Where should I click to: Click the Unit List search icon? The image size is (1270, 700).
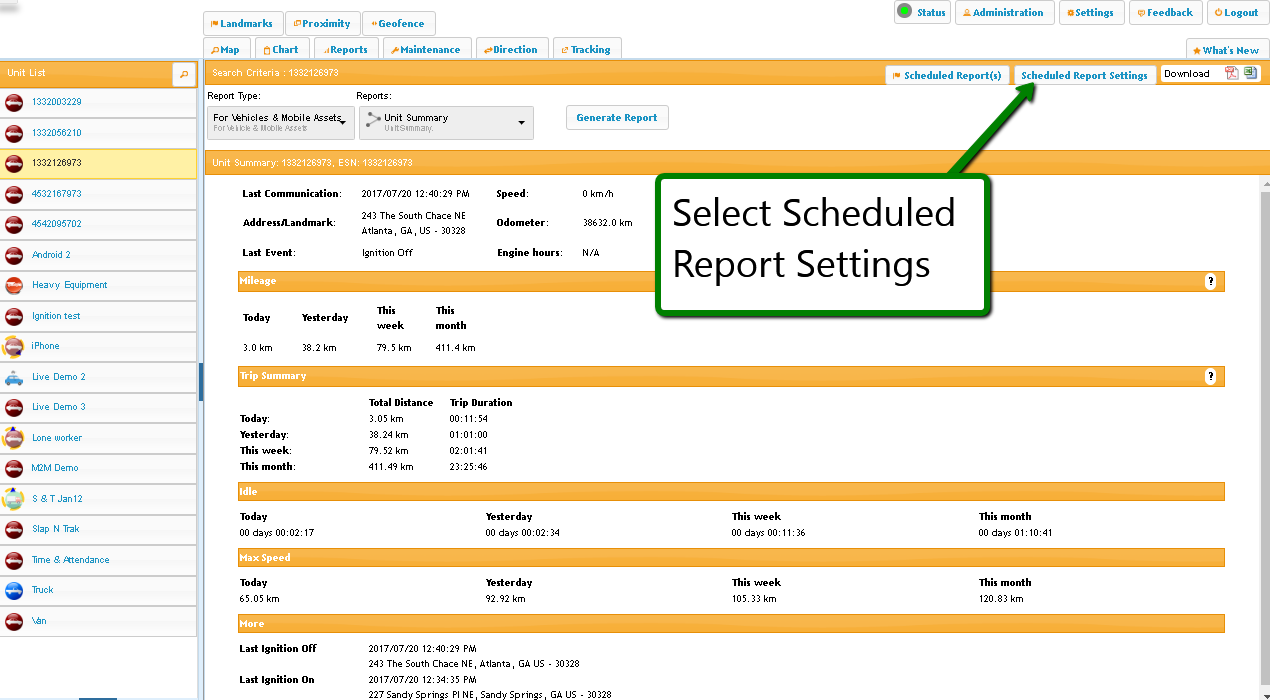coord(184,74)
